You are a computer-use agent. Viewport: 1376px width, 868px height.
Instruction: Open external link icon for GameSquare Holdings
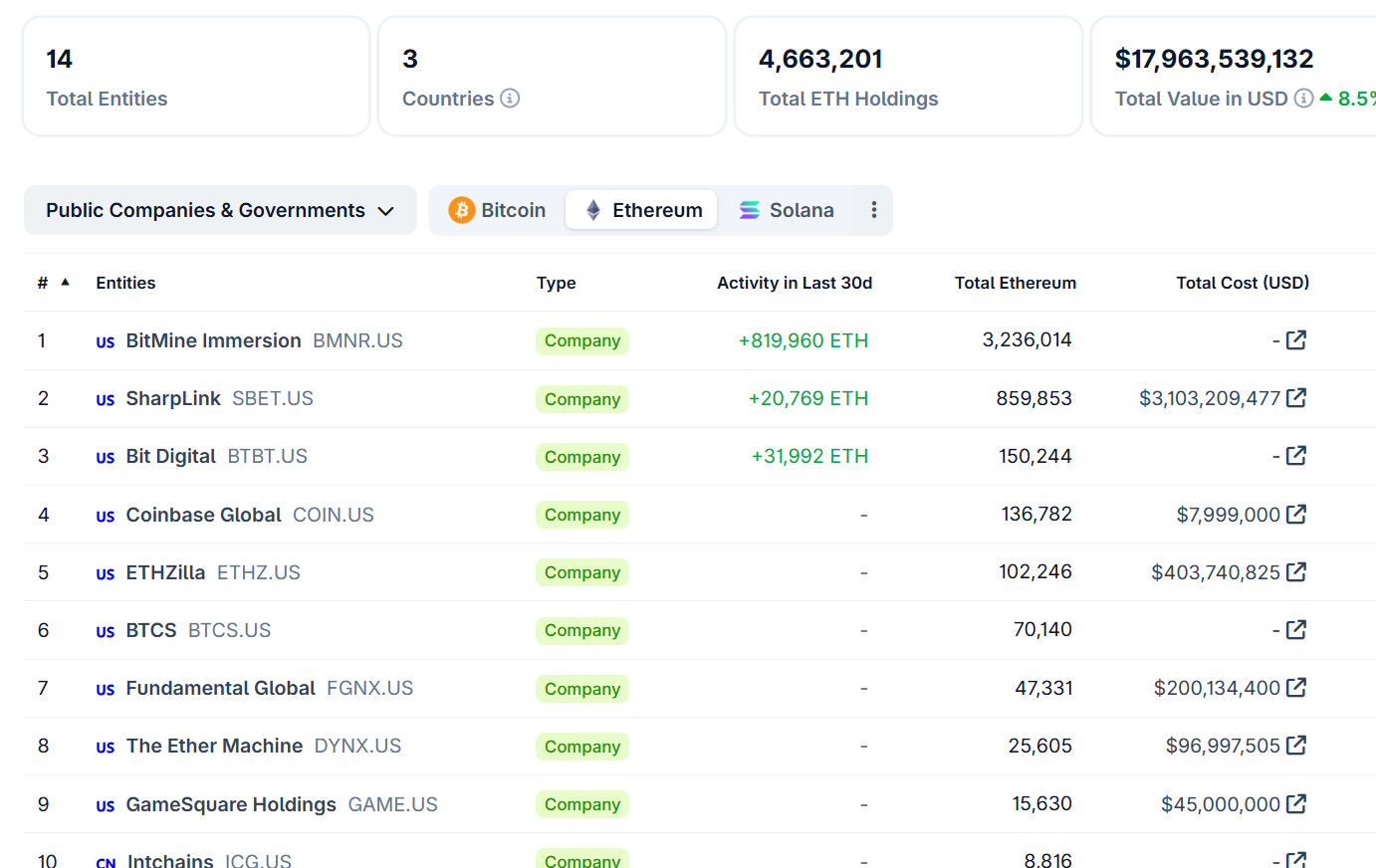coord(1295,804)
